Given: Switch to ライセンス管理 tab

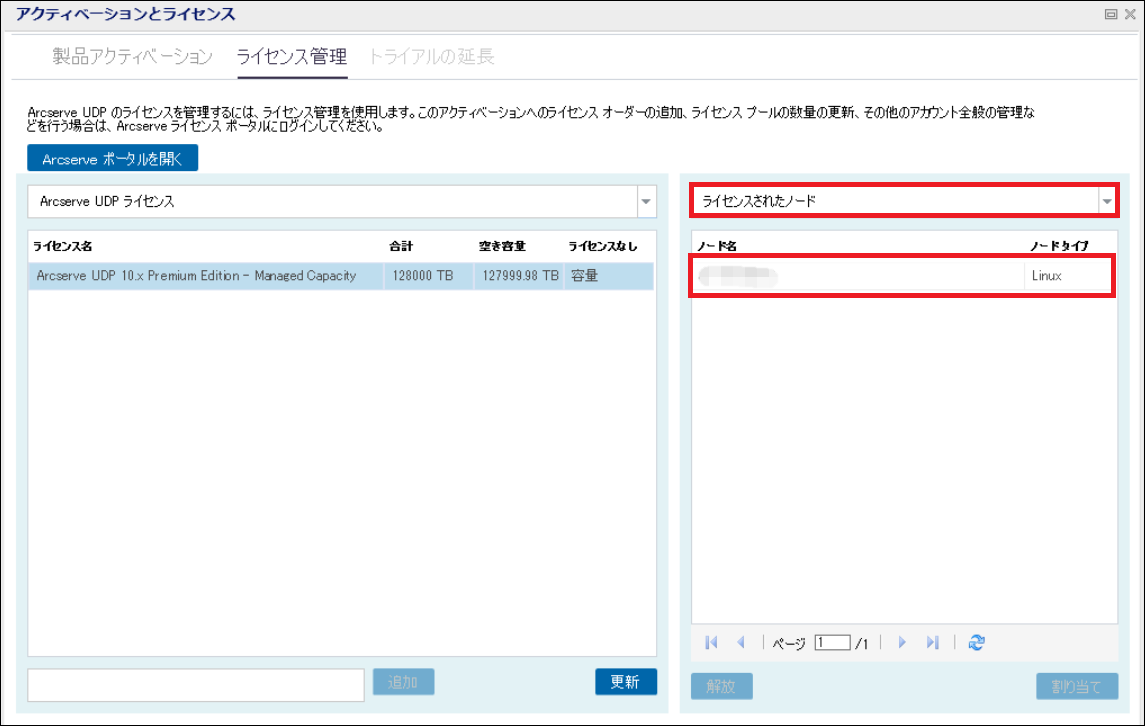Looking at the screenshot, I should pos(291,57).
